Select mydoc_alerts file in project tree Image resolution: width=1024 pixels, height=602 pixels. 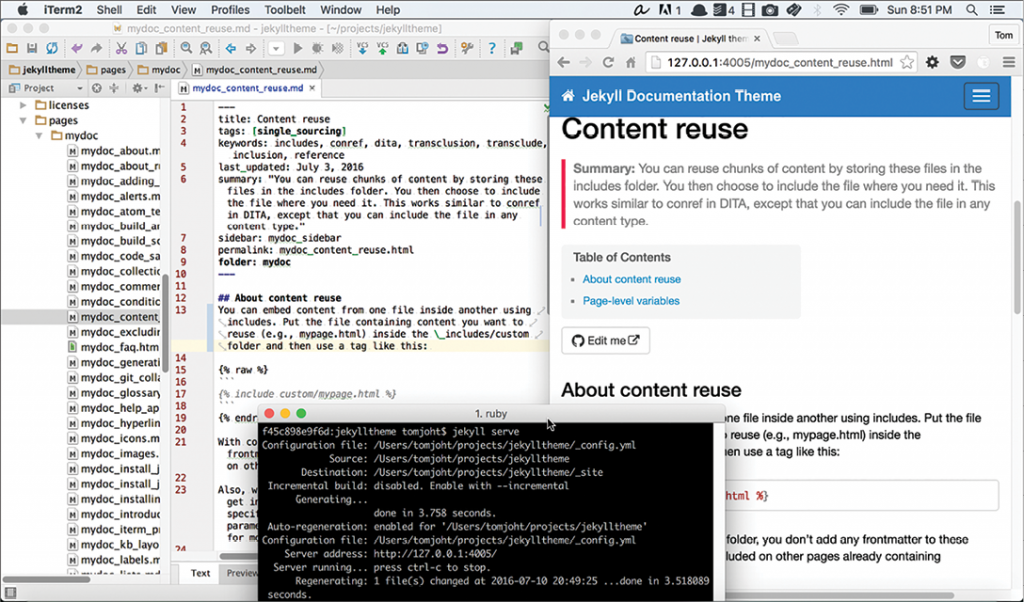tap(114, 196)
